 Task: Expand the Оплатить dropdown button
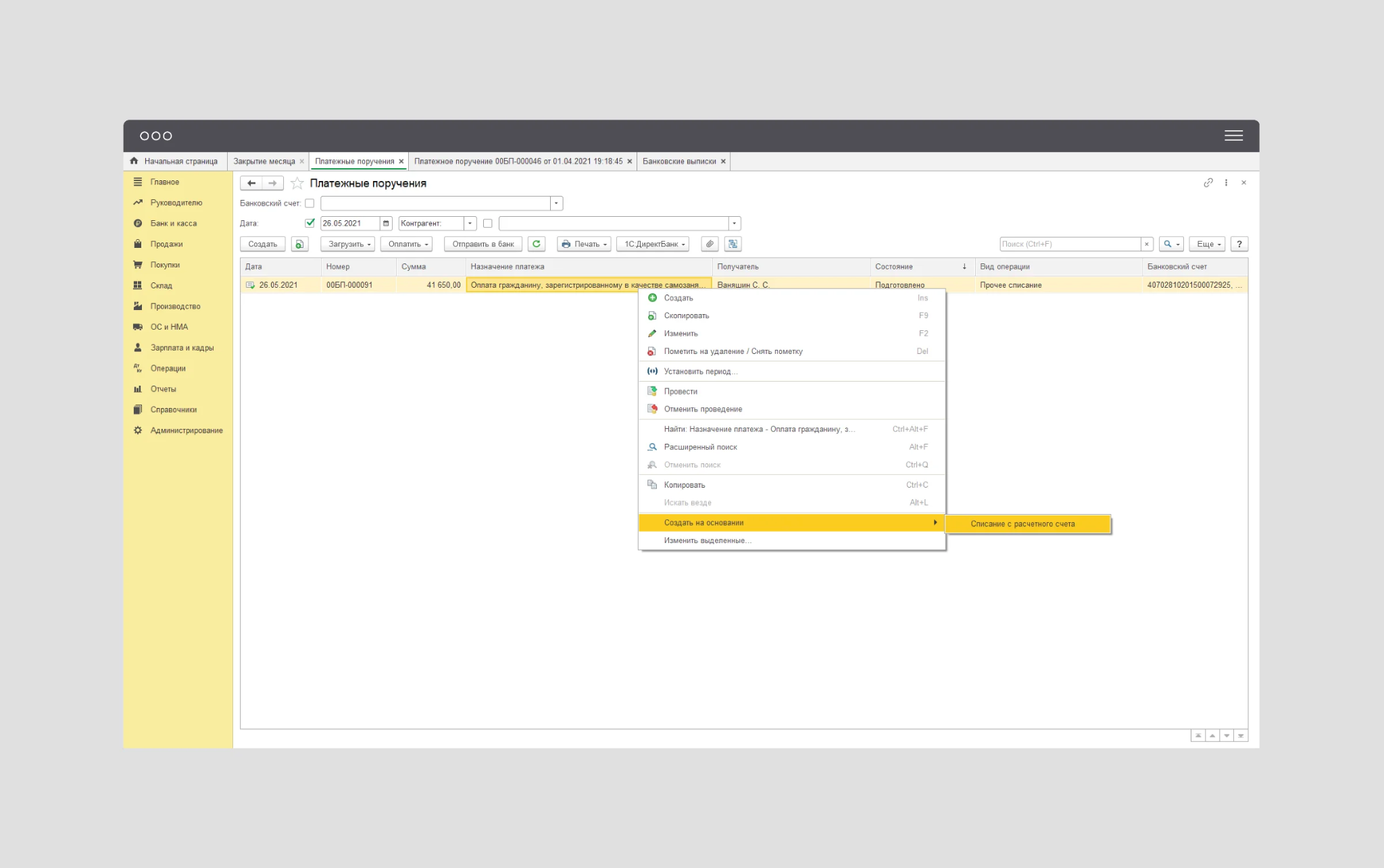[x=407, y=245]
